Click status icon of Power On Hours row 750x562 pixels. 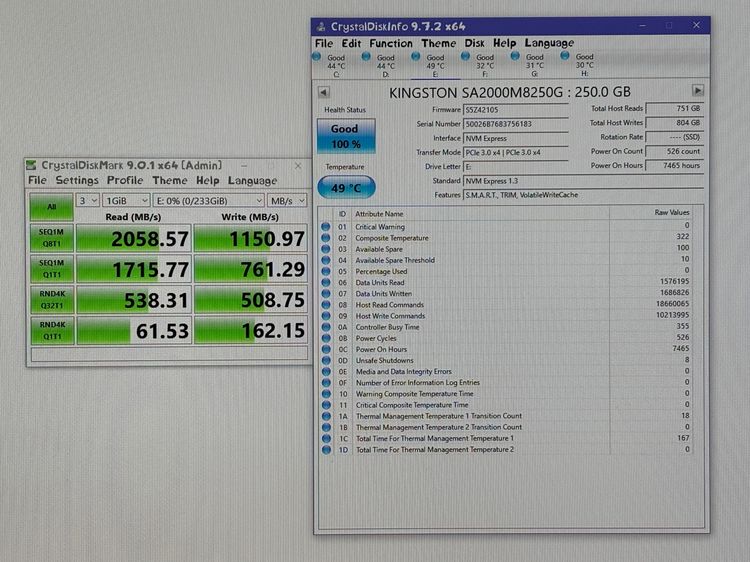[x=326, y=349]
